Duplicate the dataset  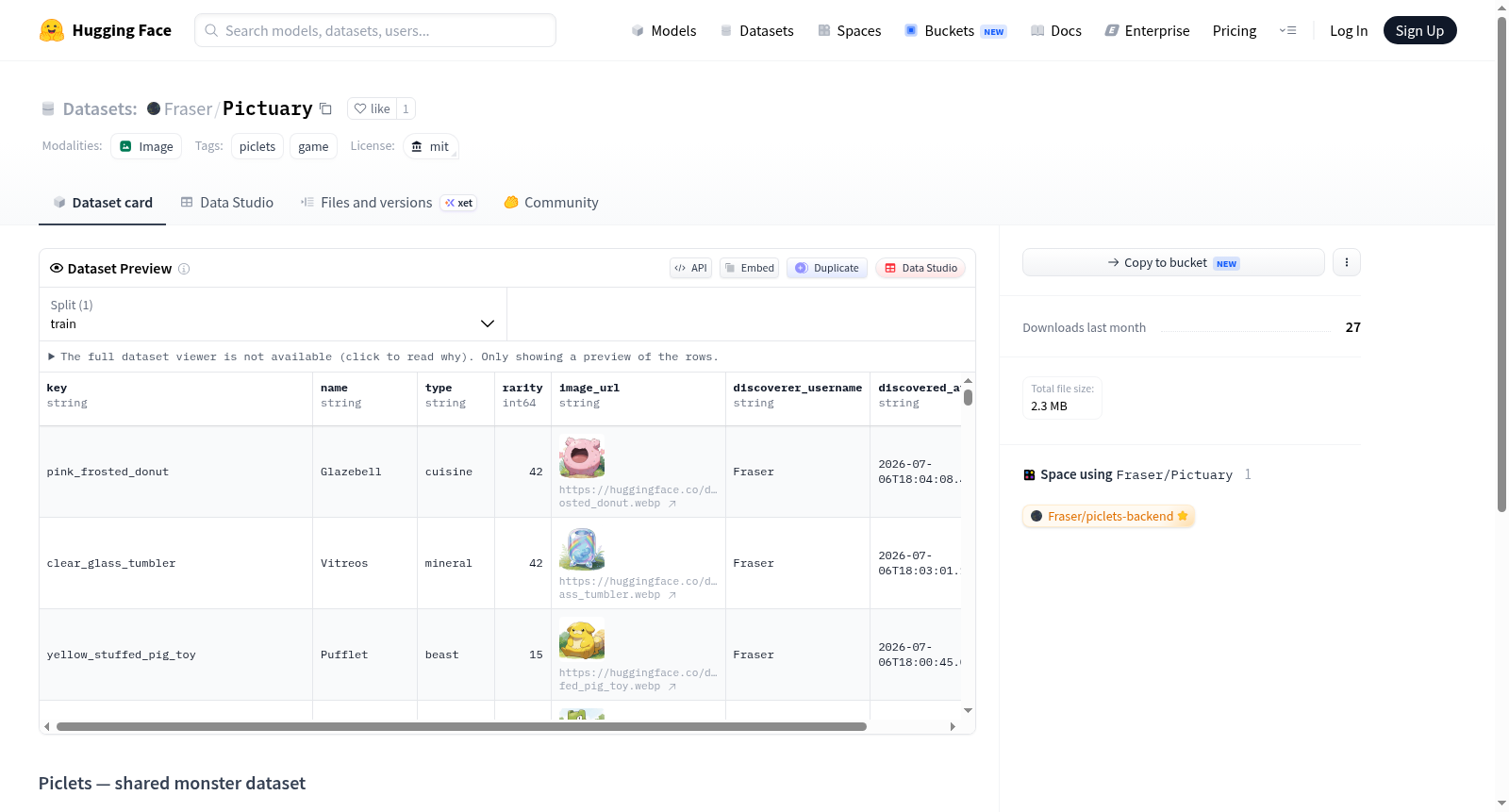pyautogui.click(x=826, y=268)
